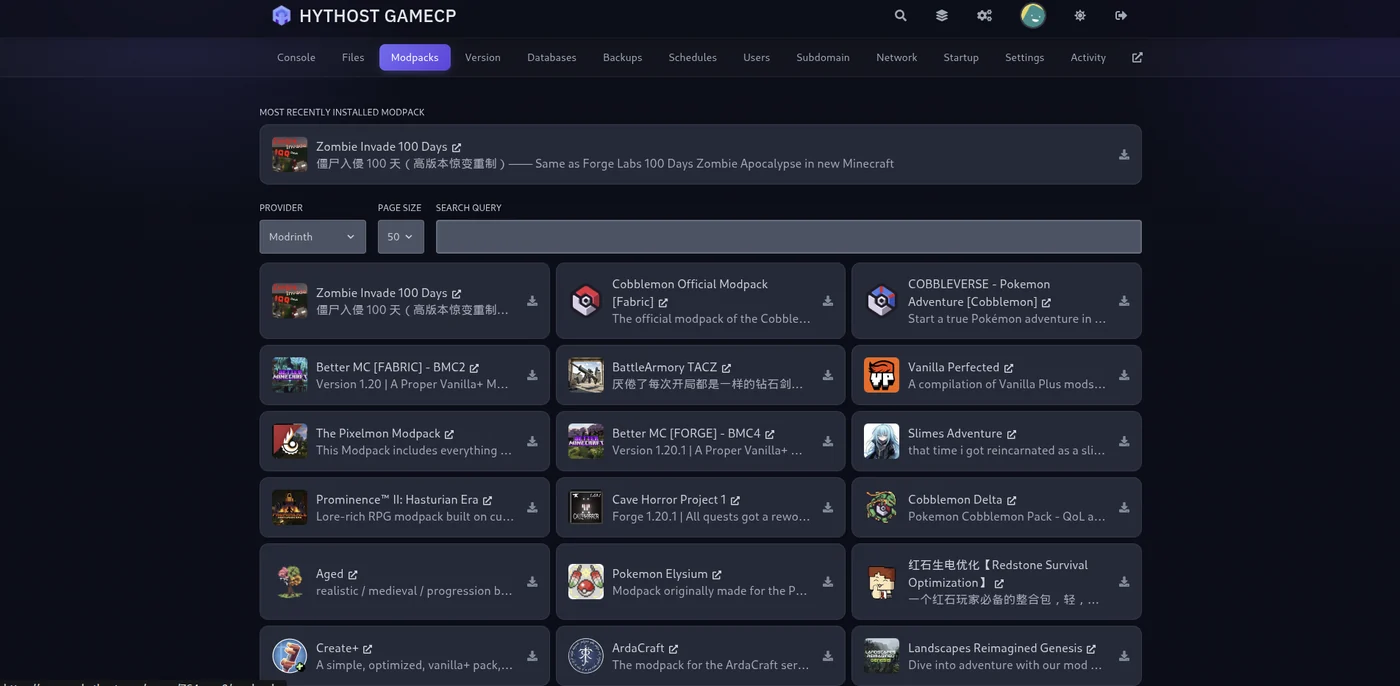The image size is (1400, 686).
Task: Open Slimes Adventure external link
Action: point(1012,434)
